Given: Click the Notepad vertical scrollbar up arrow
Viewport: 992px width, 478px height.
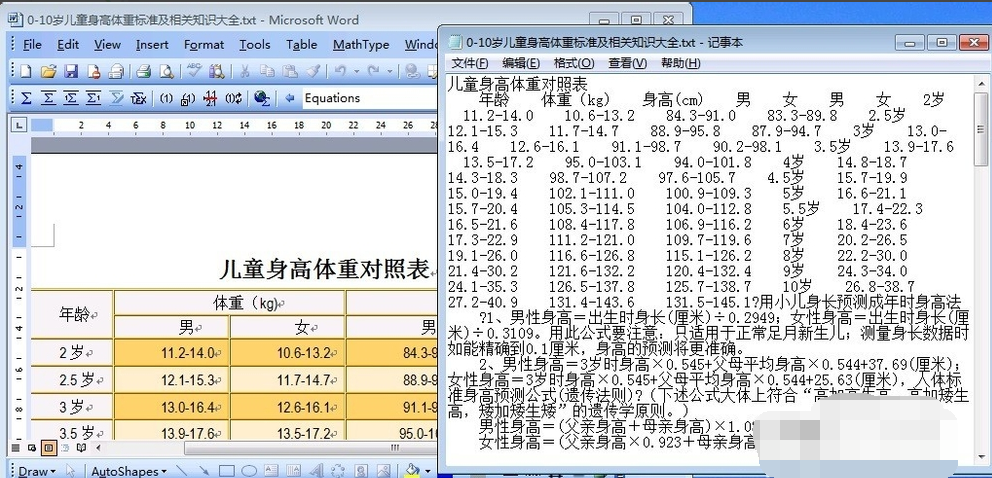Looking at the screenshot, I should tap(981, 82).
